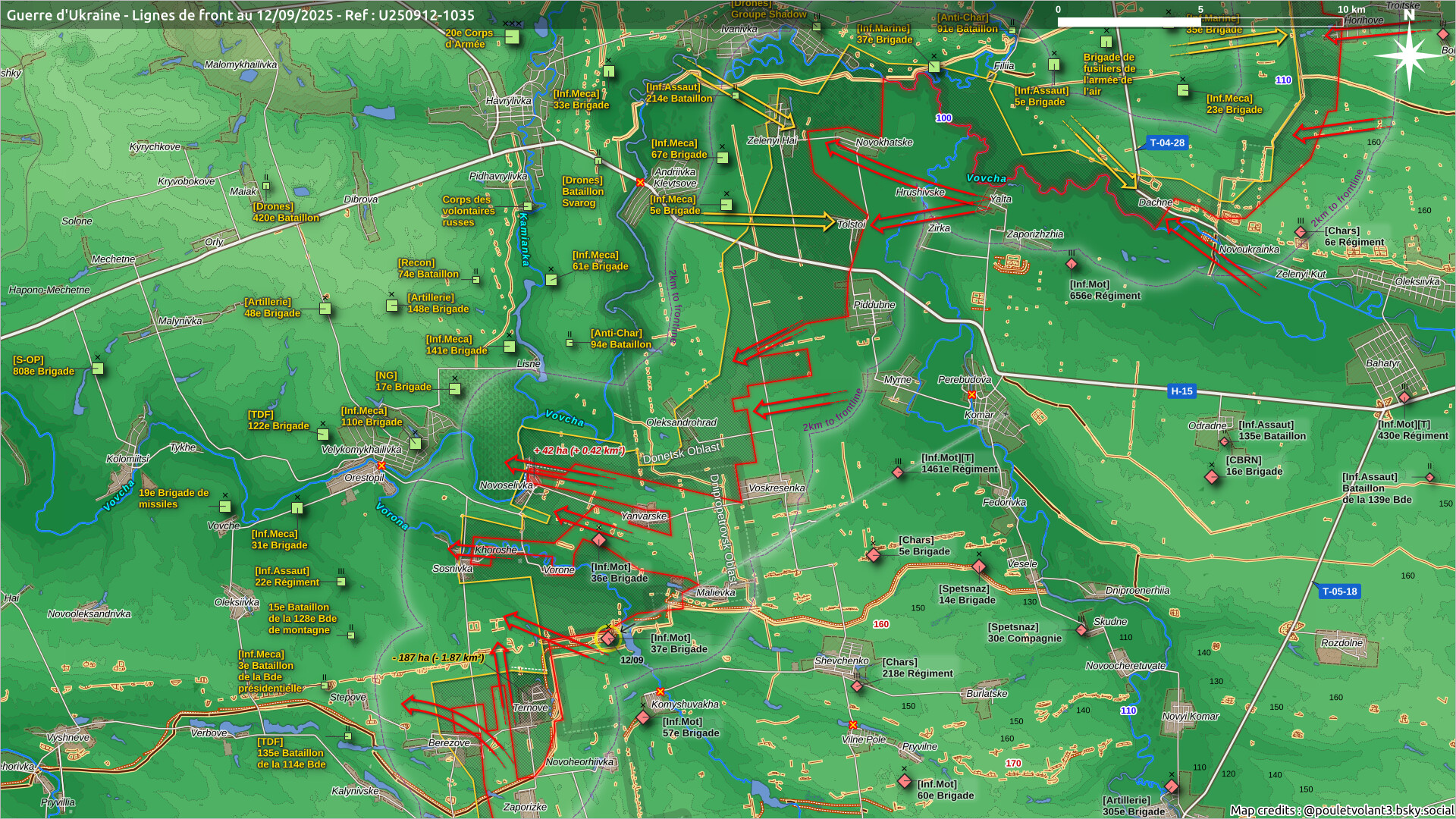Click the 17e Brigade NG green square
The image size is (1456, 819).
click(454, 389)
